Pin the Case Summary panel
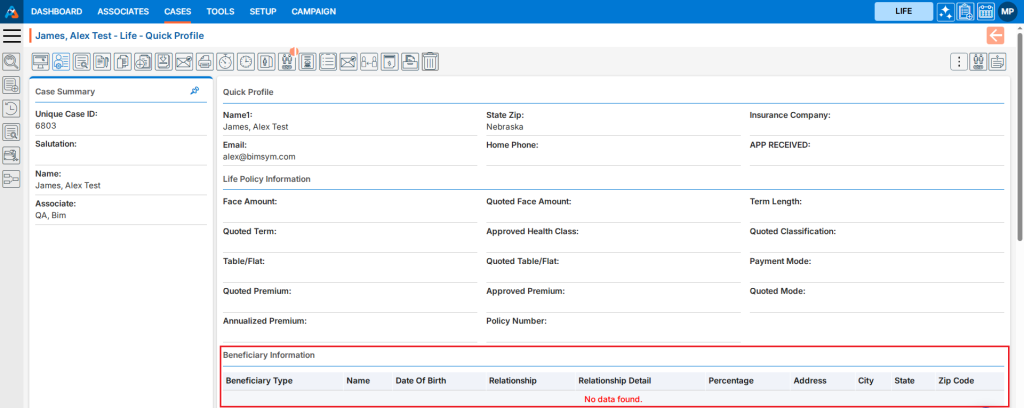 pyautogui.click(x=194, y=91)
